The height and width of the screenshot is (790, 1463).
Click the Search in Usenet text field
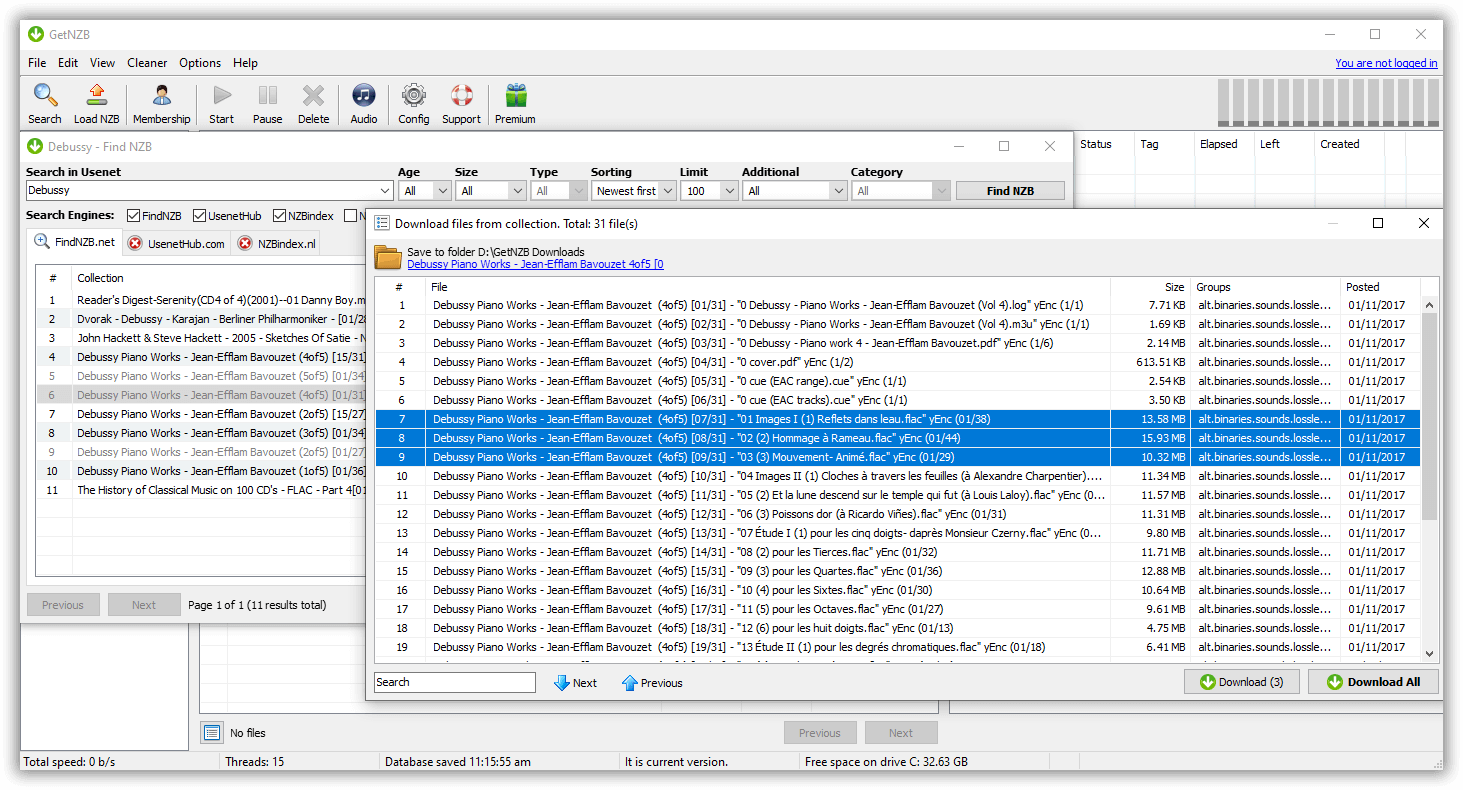[x=202, y=191]
